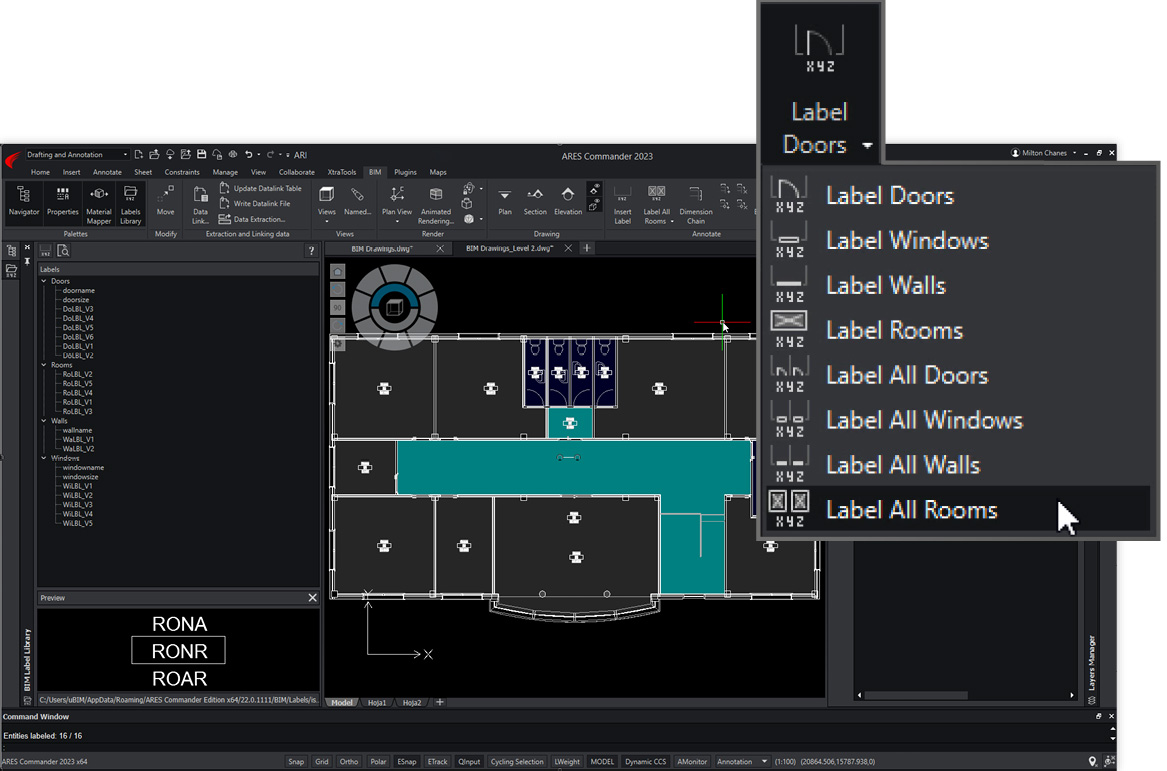This screenshot has width=1167, height=771.
Task: Collapse the Rooms tree node
Action: 44,365
